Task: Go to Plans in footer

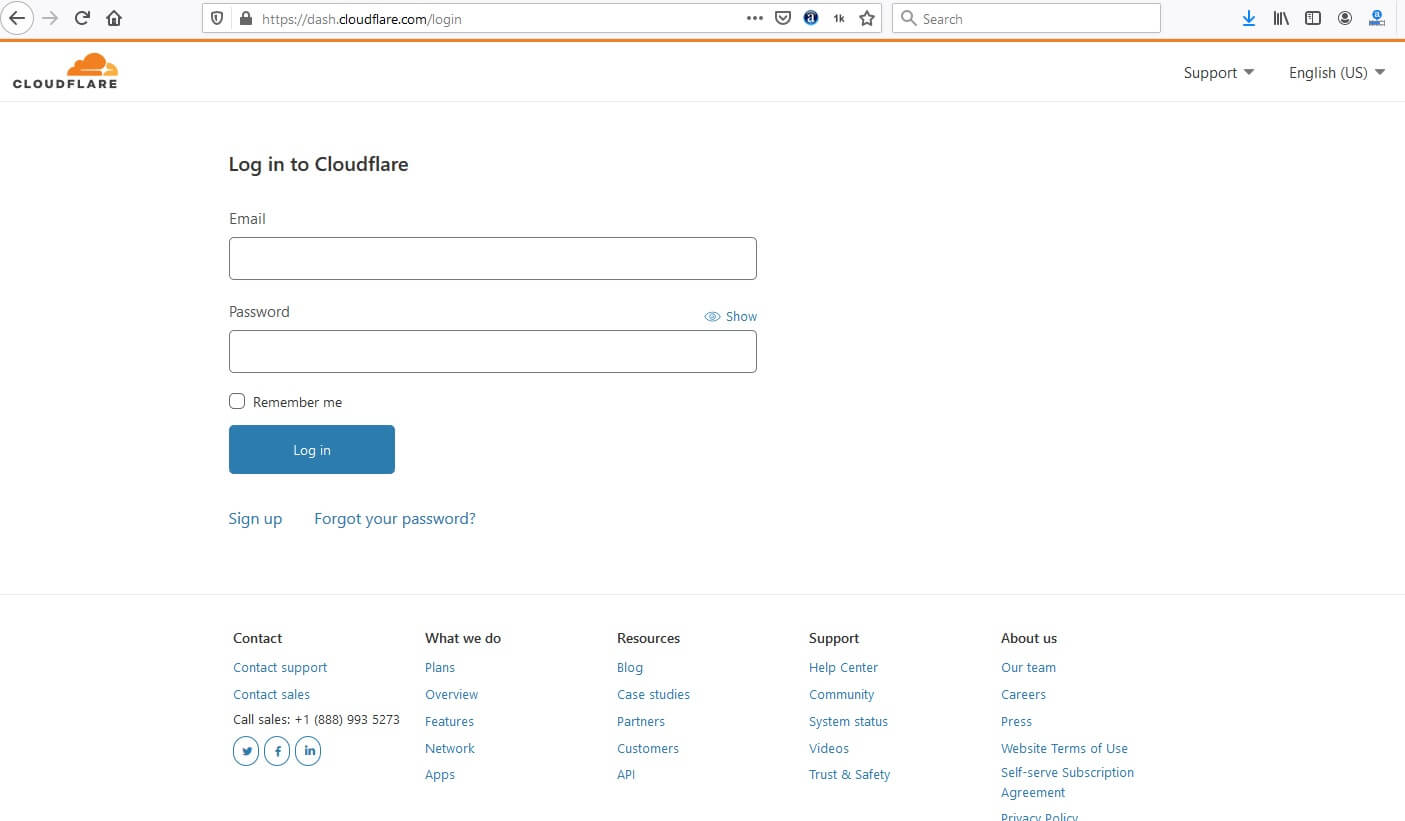Action: click(440, 667)
